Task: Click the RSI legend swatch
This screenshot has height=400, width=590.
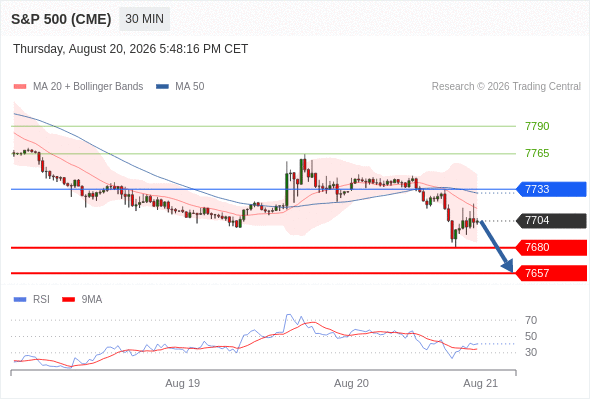Action: tap(20, 300)
